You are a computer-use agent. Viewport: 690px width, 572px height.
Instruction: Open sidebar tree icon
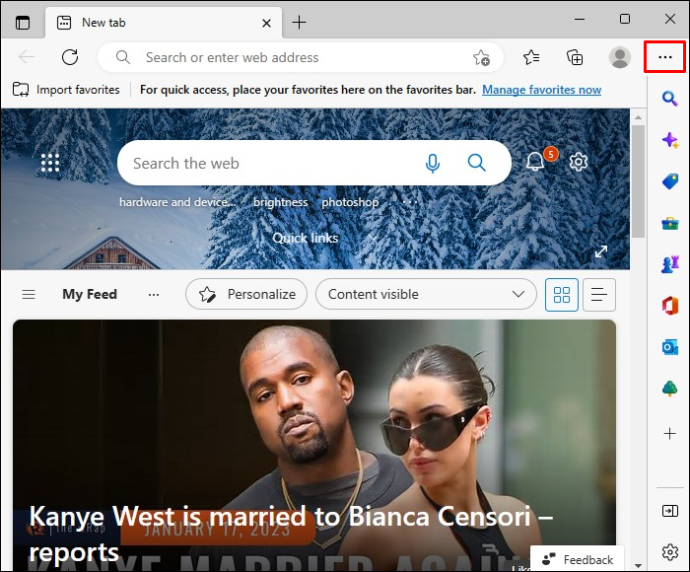[670, 388]
